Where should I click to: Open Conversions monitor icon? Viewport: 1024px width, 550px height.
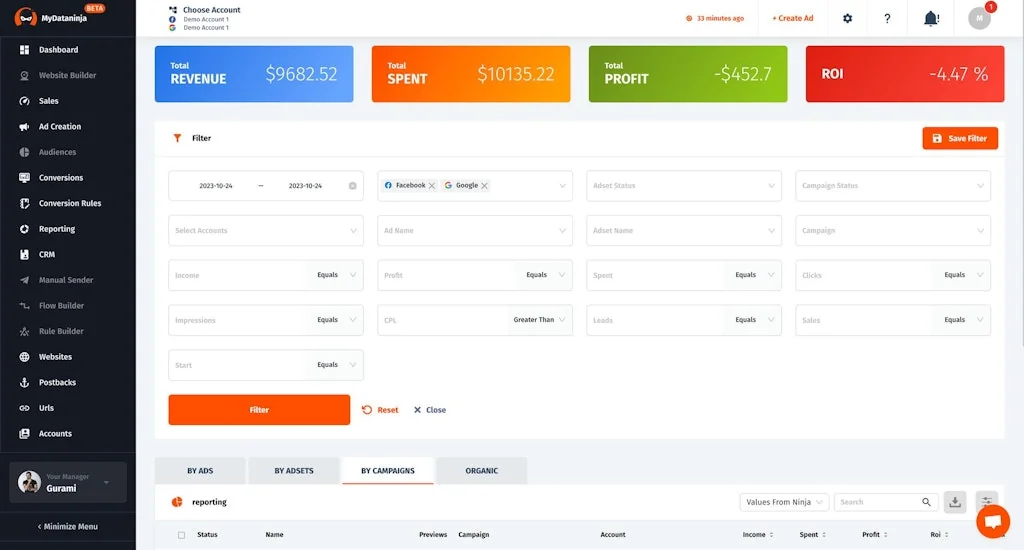(x=24, y=178)
